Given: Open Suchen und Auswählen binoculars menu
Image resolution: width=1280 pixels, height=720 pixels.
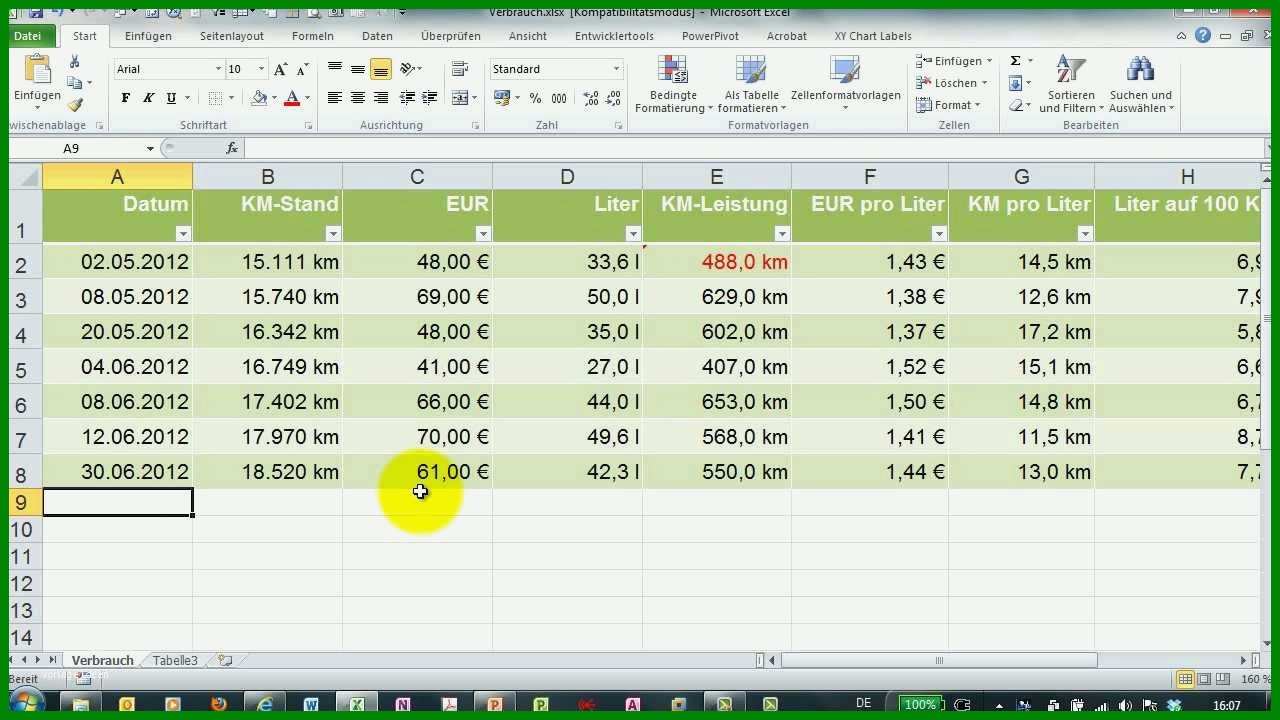Looking at the screenshot, I should [x=1141, y=84].
